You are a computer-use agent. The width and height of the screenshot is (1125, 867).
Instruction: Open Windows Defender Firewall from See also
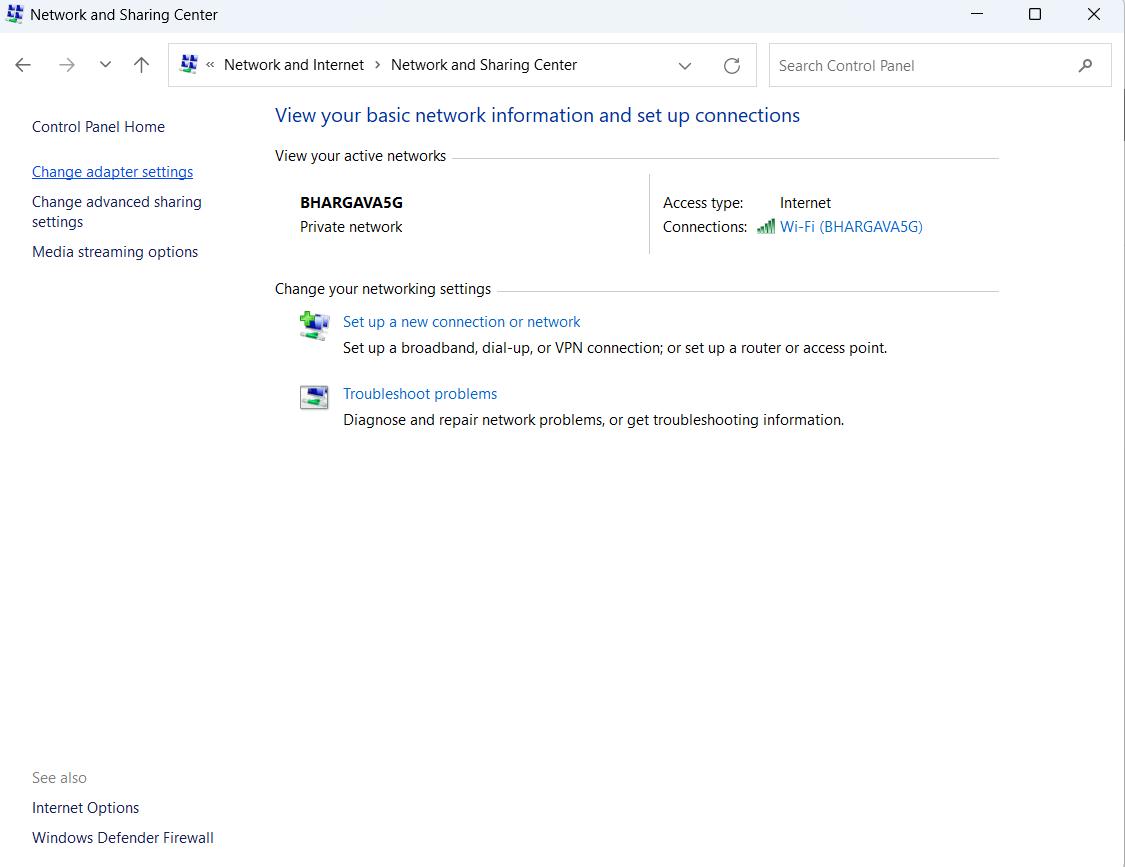click(x=122, y=838)
